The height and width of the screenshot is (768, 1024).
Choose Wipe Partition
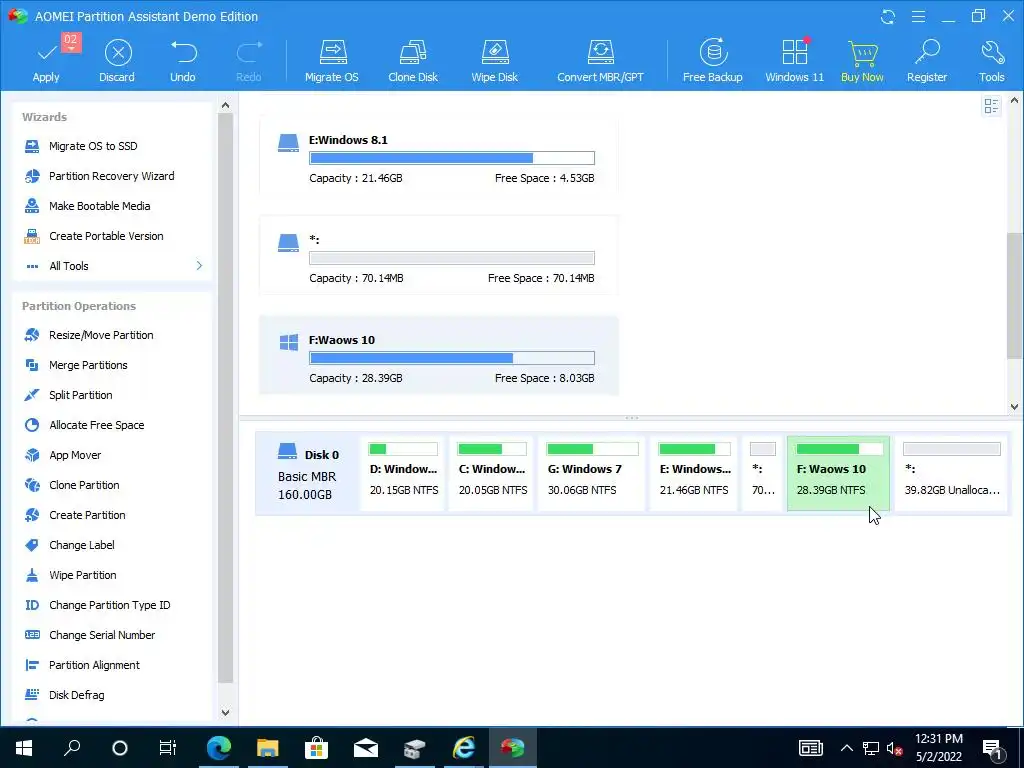click(82, 575)
